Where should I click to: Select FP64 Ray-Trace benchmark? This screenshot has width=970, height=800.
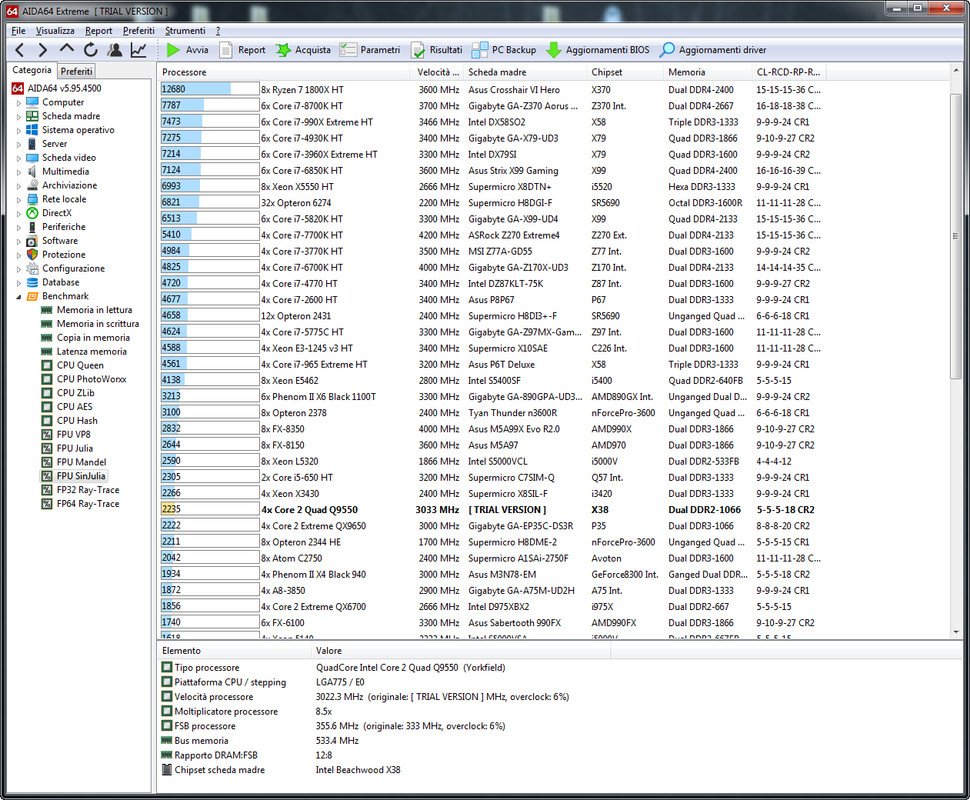(x=88, y=504)
